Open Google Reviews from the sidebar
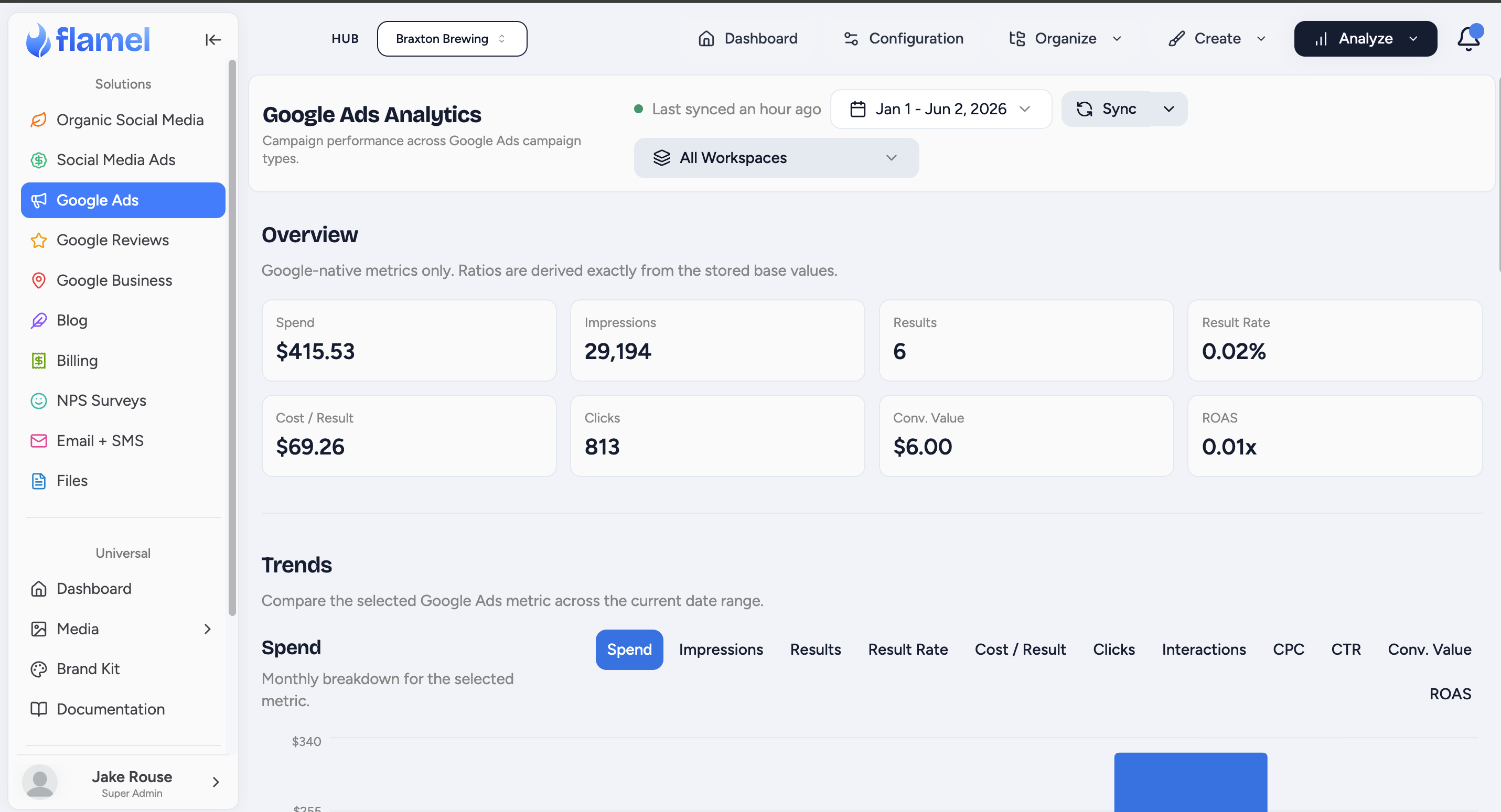This screenshot has width=1501, height=812. click(123, 240)
